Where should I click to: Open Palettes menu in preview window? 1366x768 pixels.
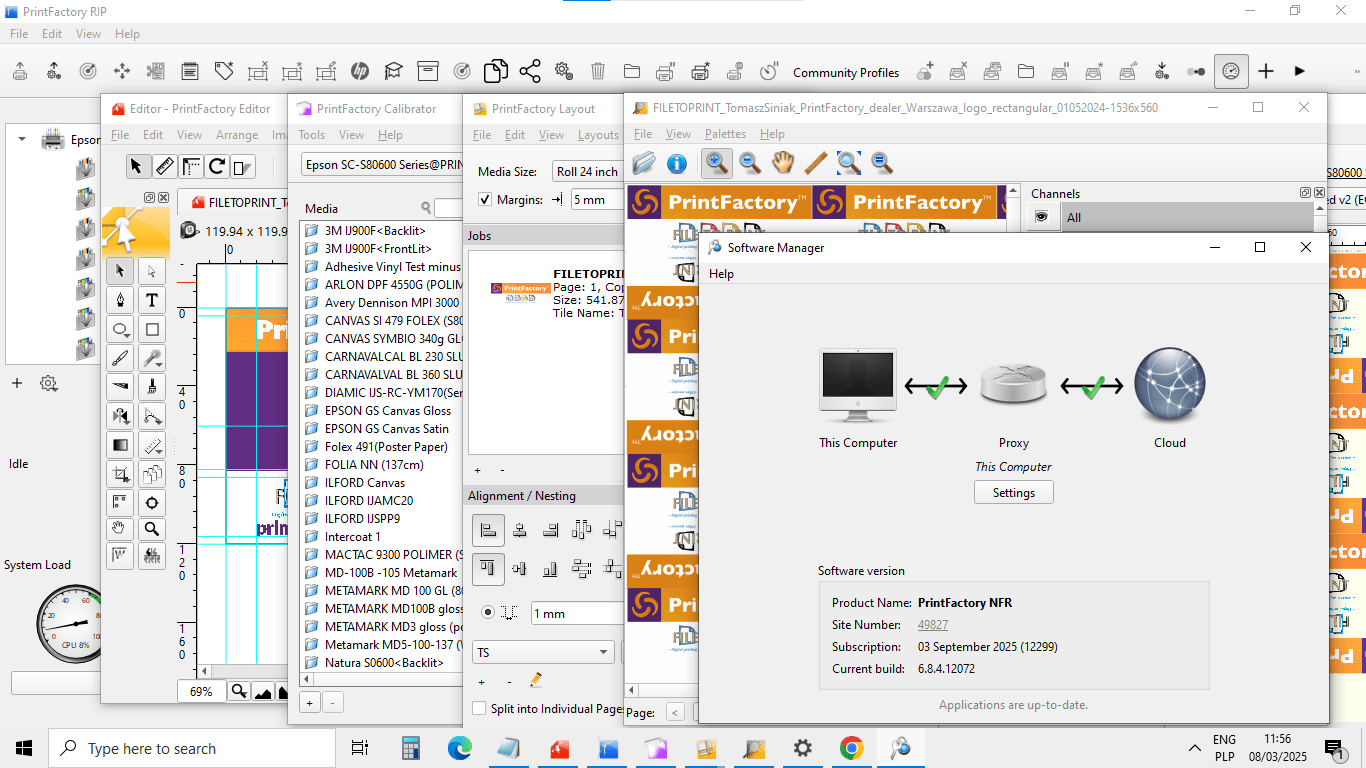[x=725, y=134]
